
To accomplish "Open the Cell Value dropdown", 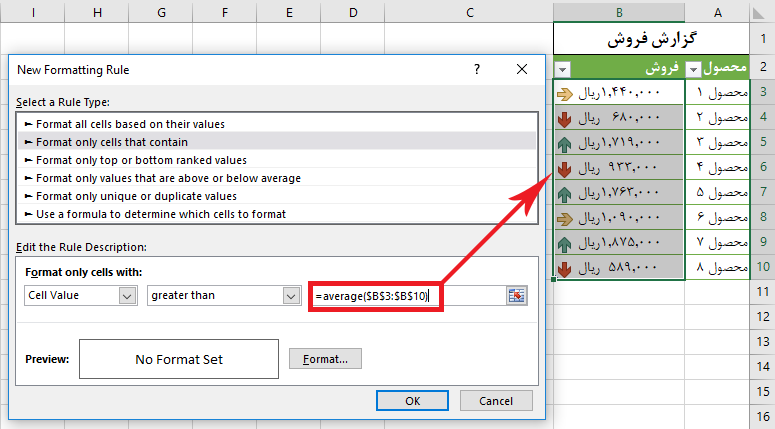I will pos(128,296).
